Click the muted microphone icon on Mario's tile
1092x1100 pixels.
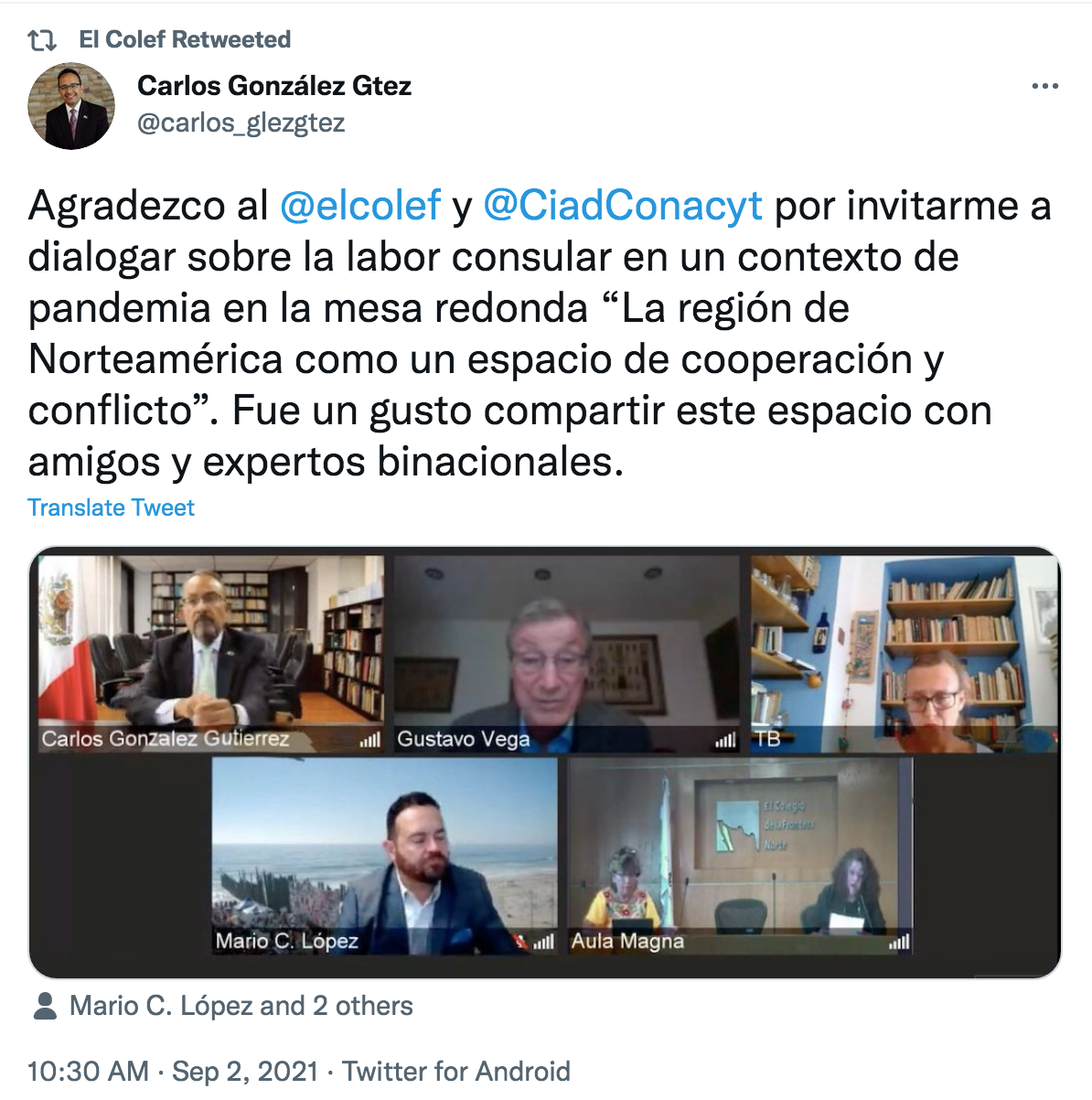[x=521, y=941]
